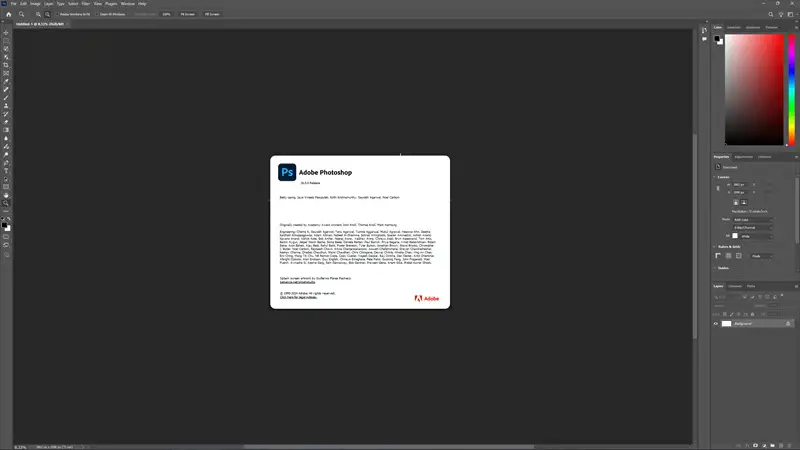Open the Window menu
The image size is (800, 450).
[128, 4]
